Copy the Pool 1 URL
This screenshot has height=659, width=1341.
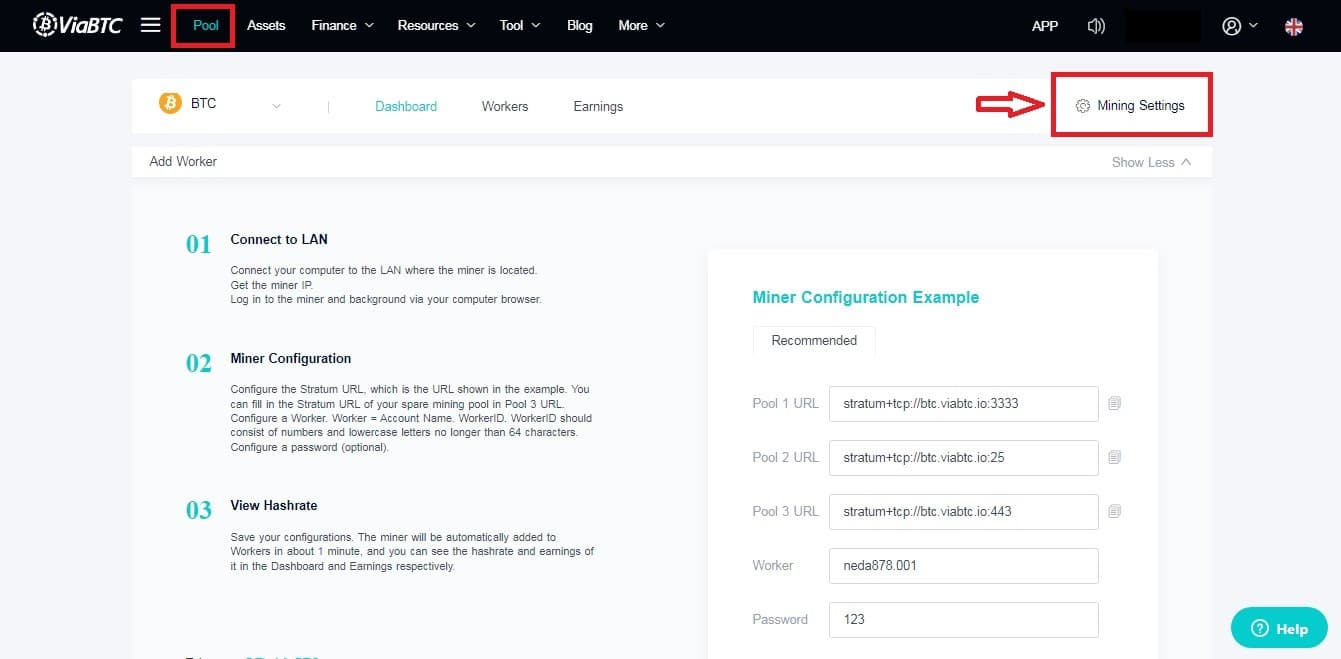click(1115, 404)
